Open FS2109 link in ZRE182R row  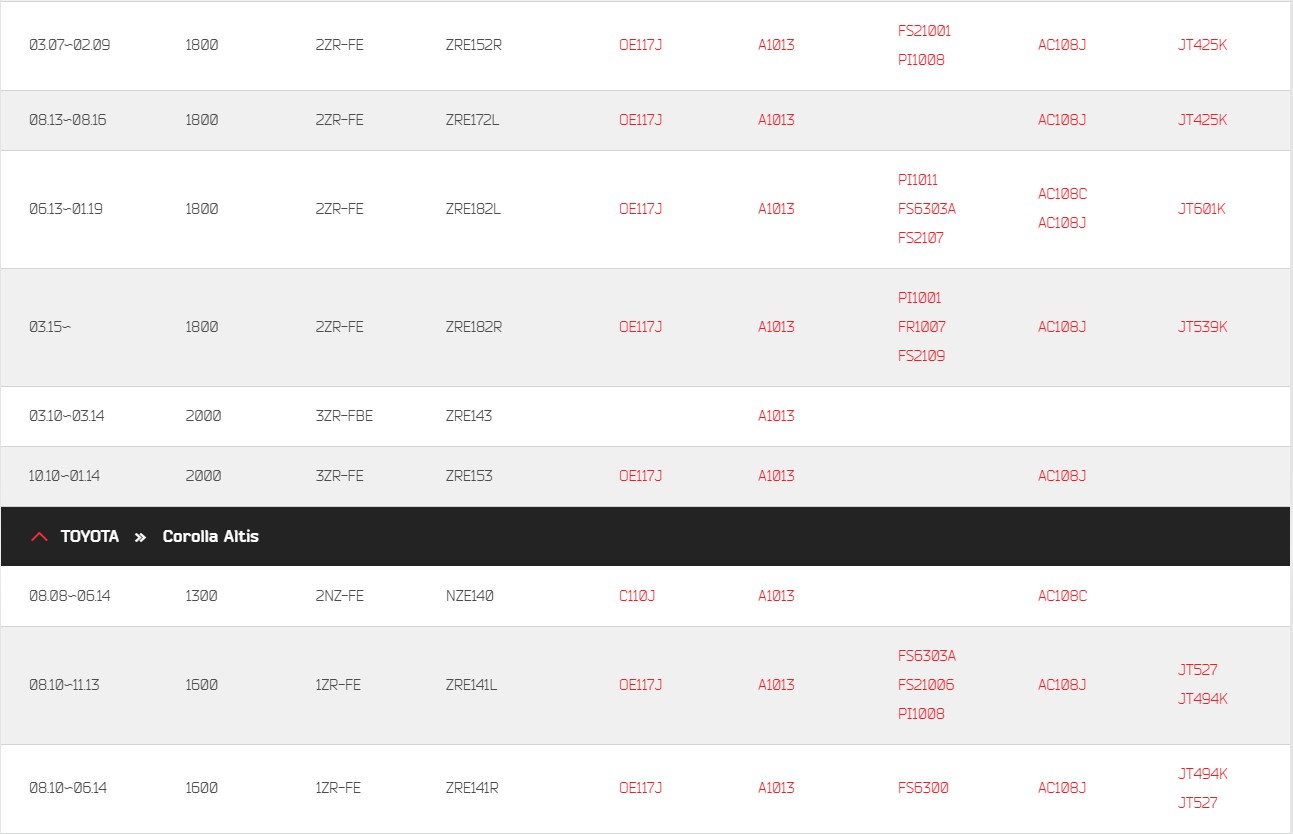click(x=921, y=356)
